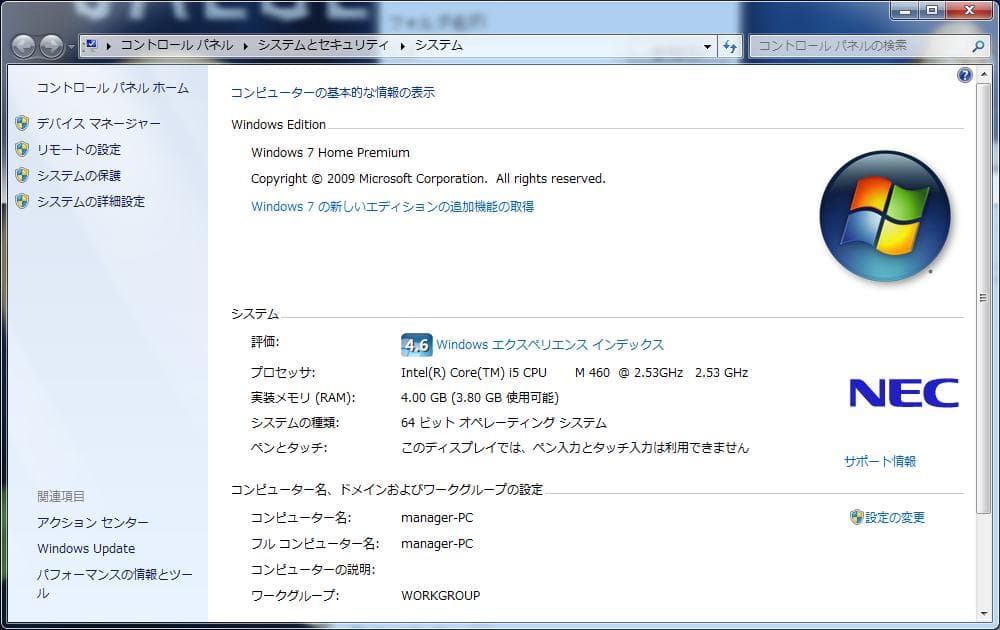
Task: Minimize the System window
Action: [904, 10]
